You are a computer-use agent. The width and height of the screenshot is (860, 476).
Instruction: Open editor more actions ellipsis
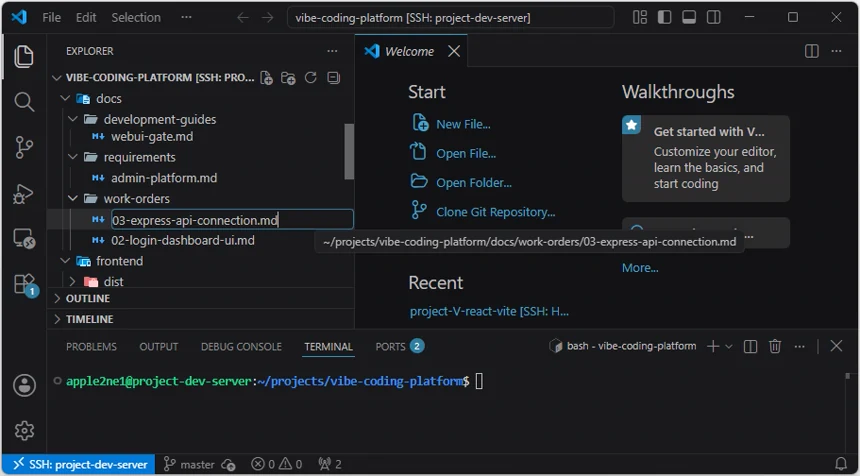[836, 51]
